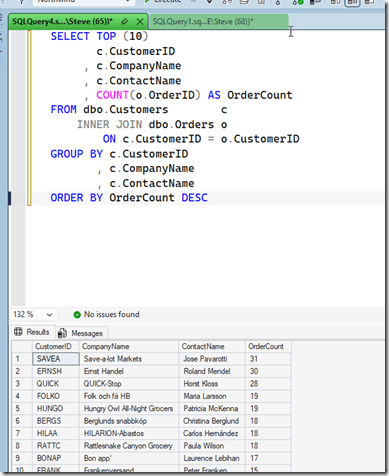Click the Berglunds snabbköp cell
The height and width of the screenshot is (476, 389).
tap(129, 421)
